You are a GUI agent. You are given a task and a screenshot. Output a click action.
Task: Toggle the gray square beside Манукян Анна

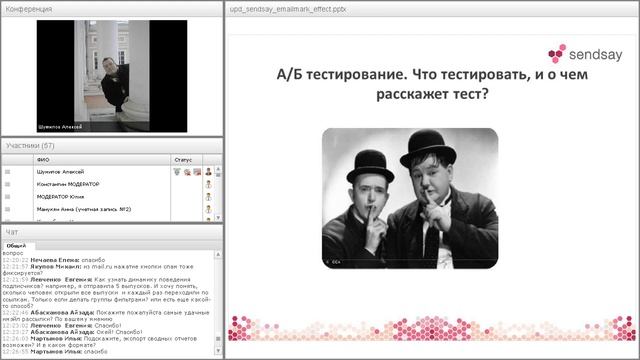7,209
